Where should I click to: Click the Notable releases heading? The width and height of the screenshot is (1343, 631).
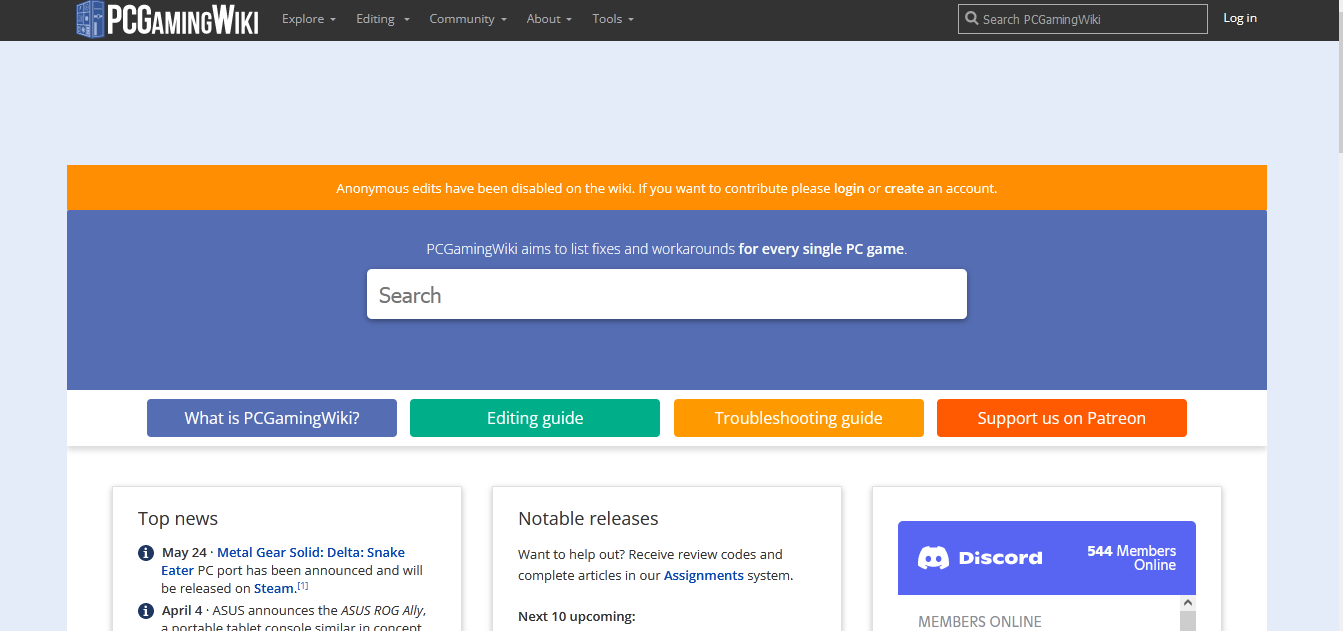click(x=588, y=518)
